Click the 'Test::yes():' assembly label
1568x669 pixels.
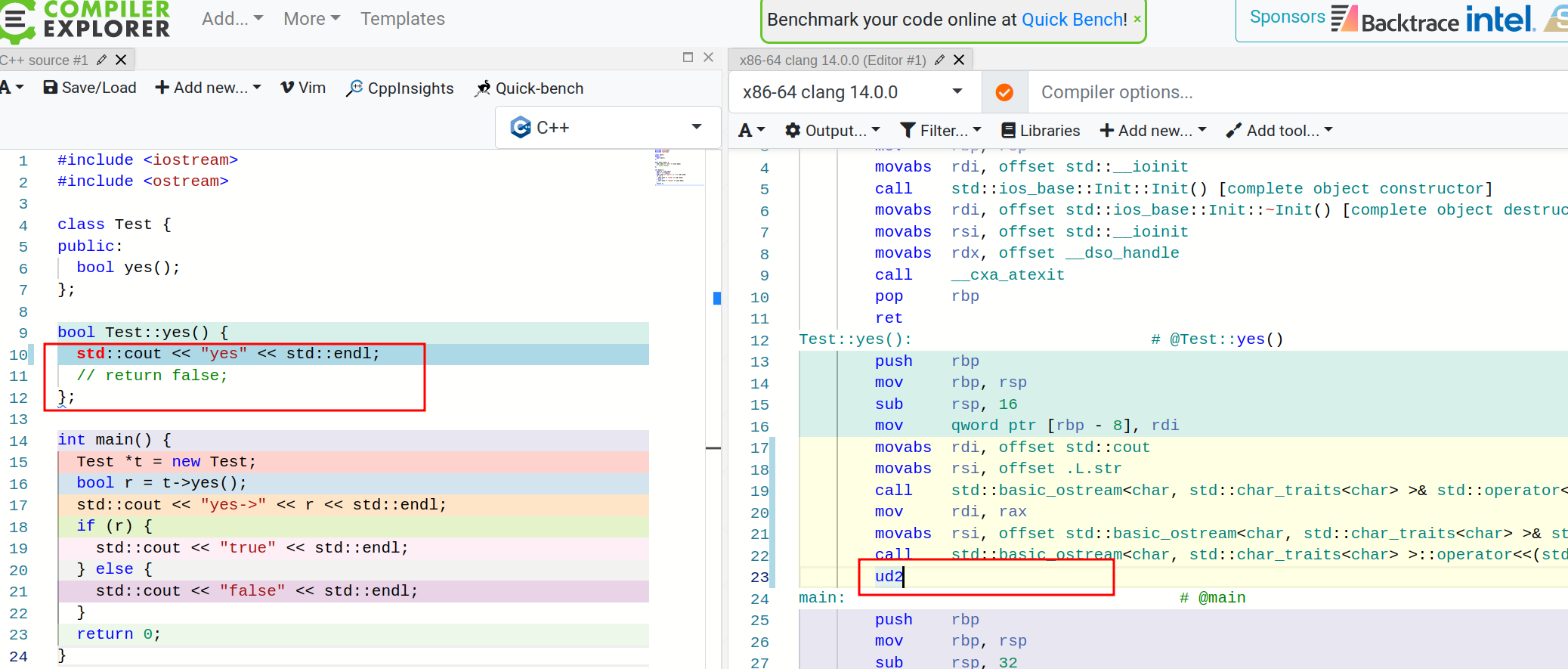coord(855,339)
